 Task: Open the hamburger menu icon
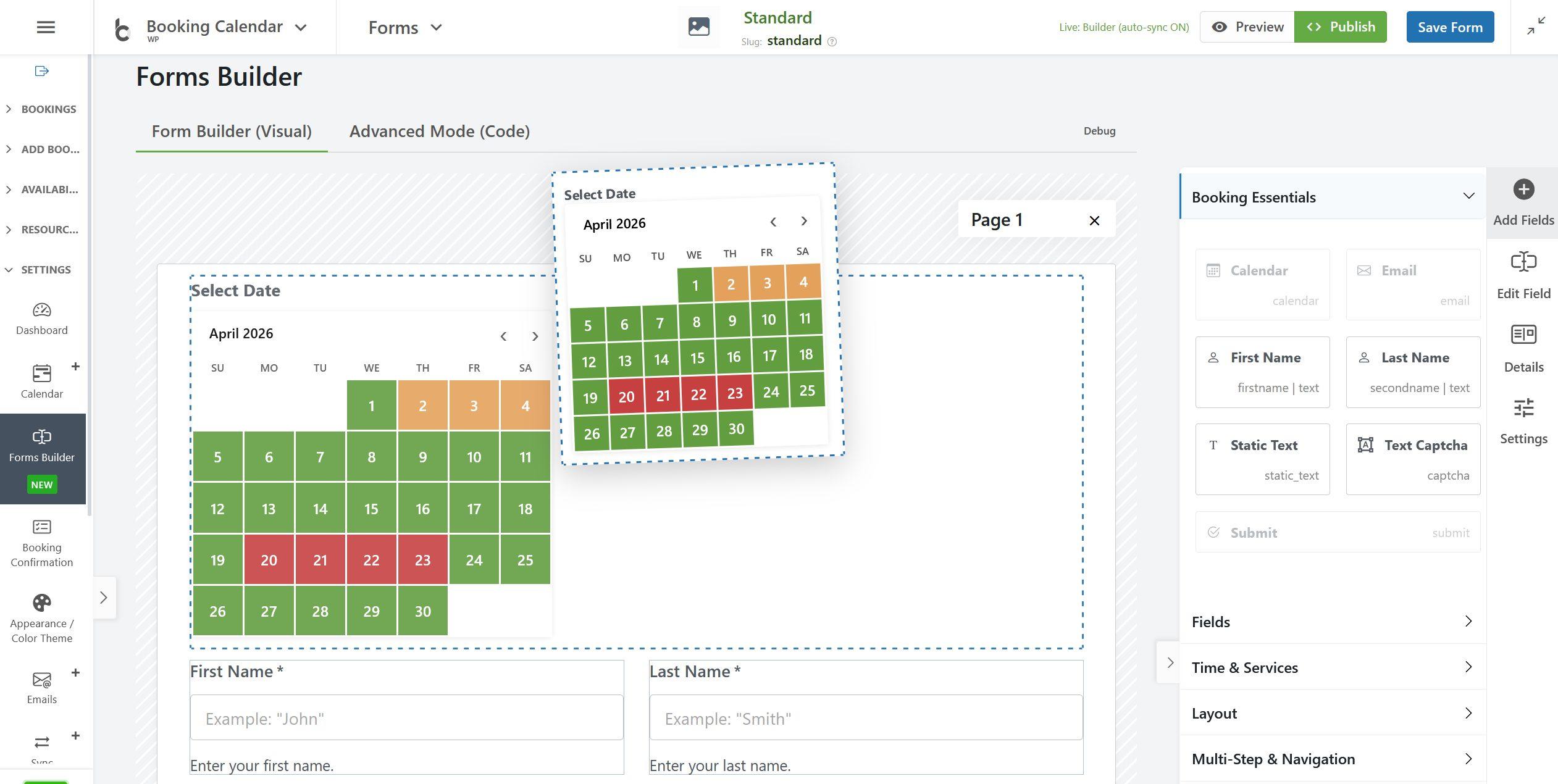click(x=46, y=27)
